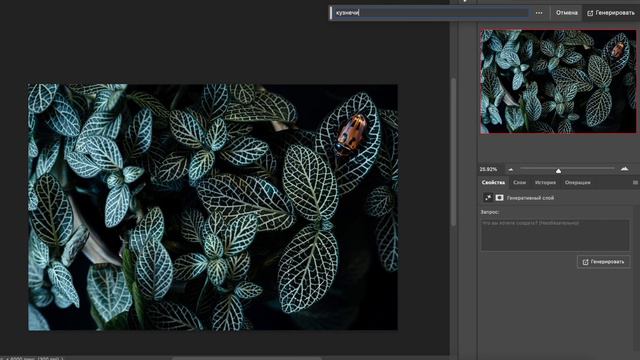Click Генерировать button in Properties panel
Image resolution: width=640 pixels, height=360 pixels.
[603, 262]
